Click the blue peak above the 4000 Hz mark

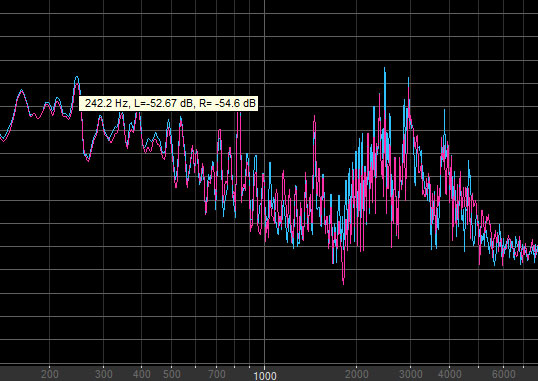(444, 111)
